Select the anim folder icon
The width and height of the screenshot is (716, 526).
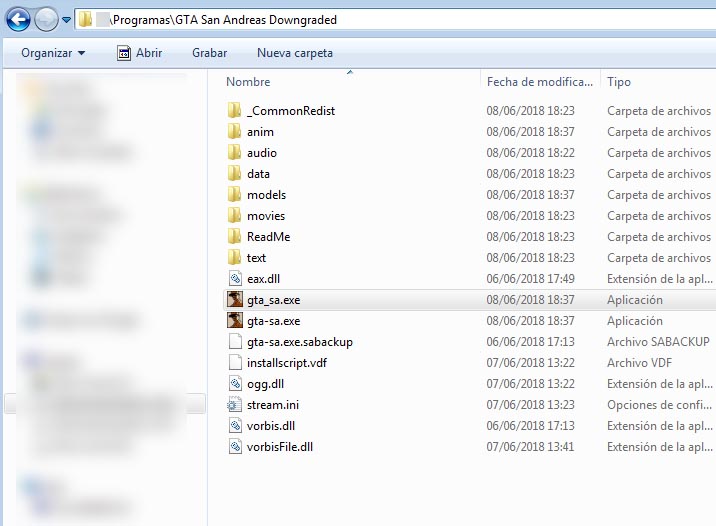pyautogui.click(x=235, y=132)
